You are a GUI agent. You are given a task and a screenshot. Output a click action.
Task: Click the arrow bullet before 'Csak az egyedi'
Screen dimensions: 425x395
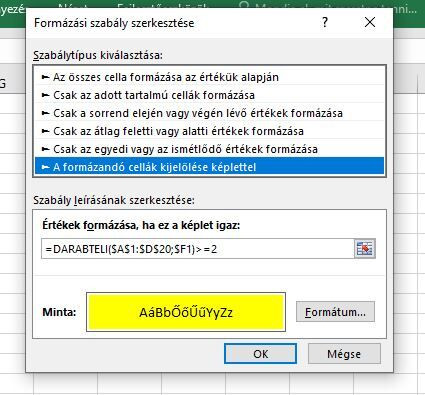click(45, 149)
